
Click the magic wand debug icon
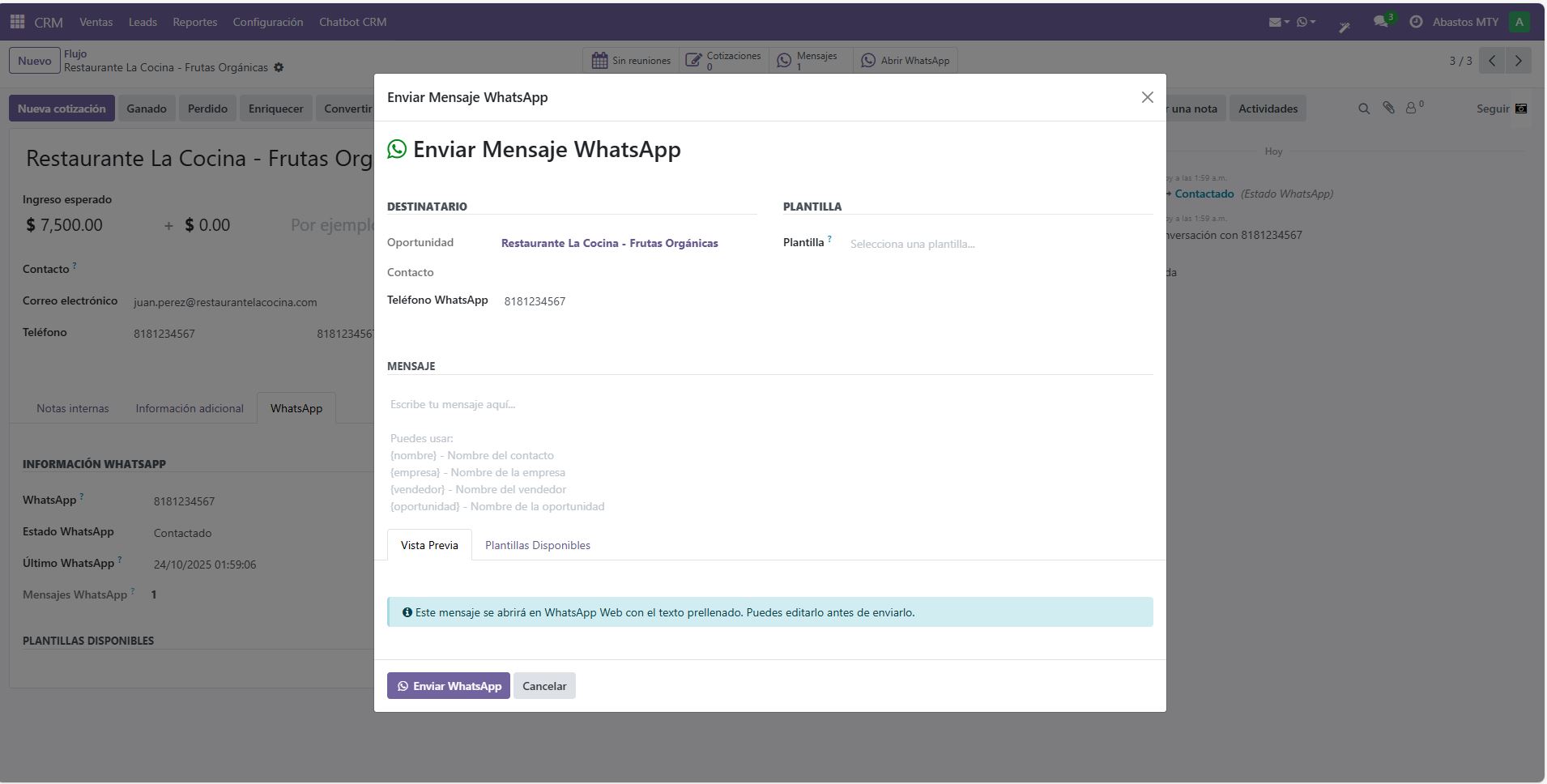click(1345, 27)
